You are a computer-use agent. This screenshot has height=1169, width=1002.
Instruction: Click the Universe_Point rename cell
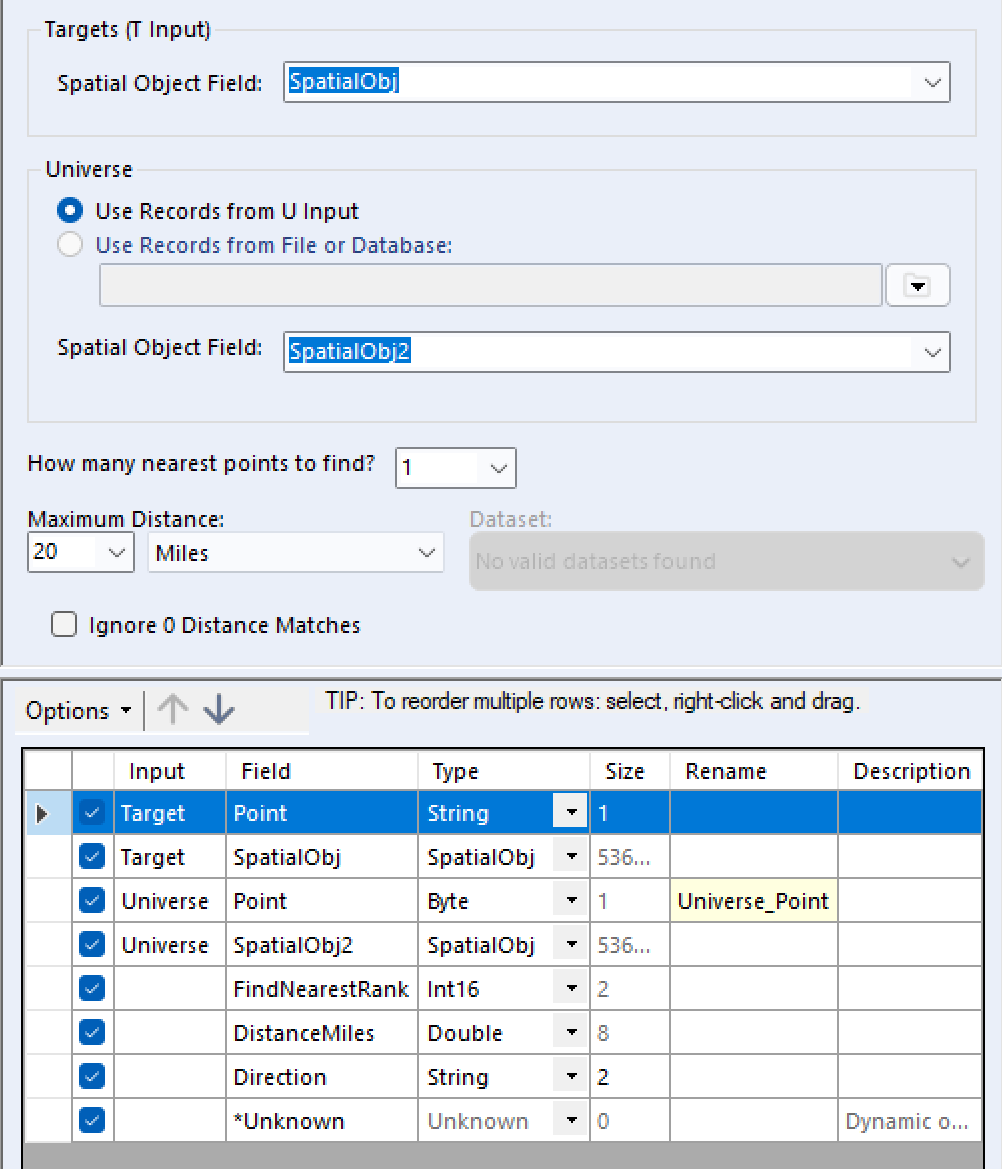point(753,901)
